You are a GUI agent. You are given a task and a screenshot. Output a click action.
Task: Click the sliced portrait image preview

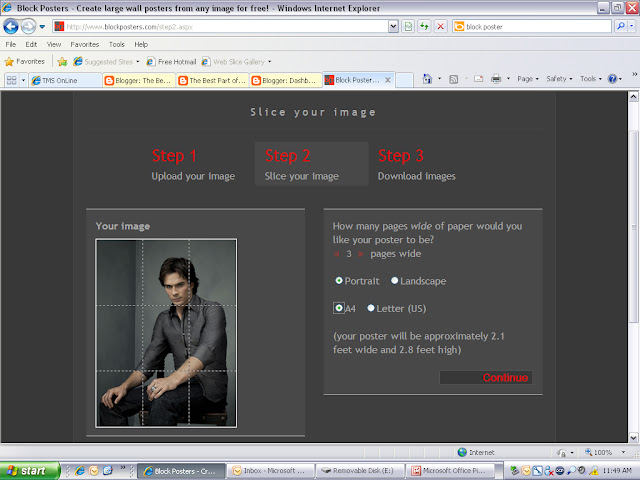(x=166, y=333)
